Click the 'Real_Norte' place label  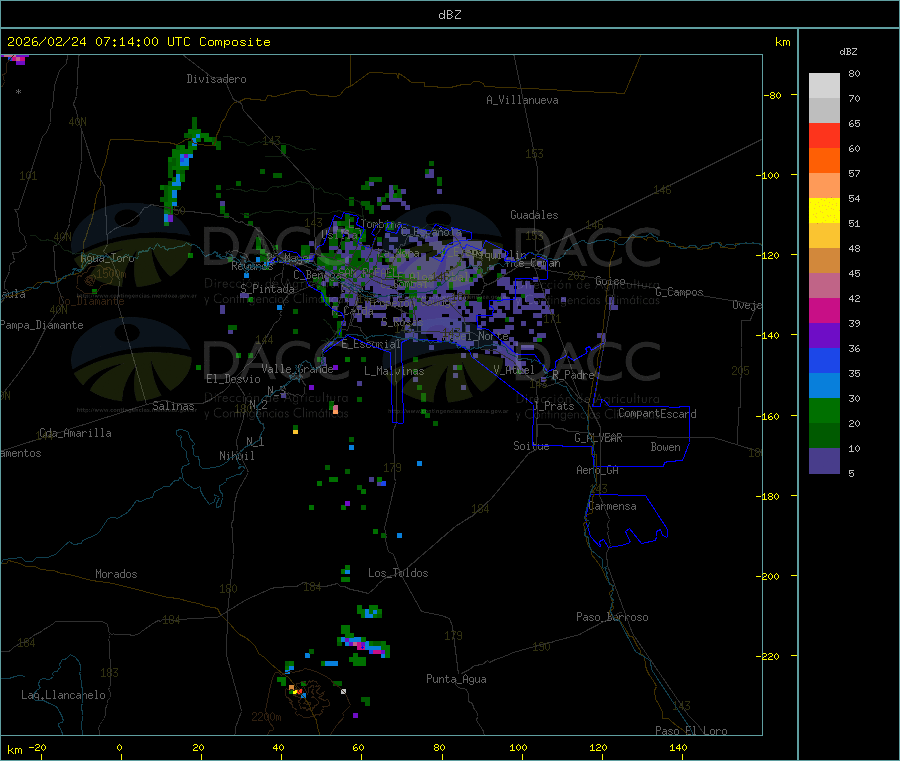coord(476,336)
